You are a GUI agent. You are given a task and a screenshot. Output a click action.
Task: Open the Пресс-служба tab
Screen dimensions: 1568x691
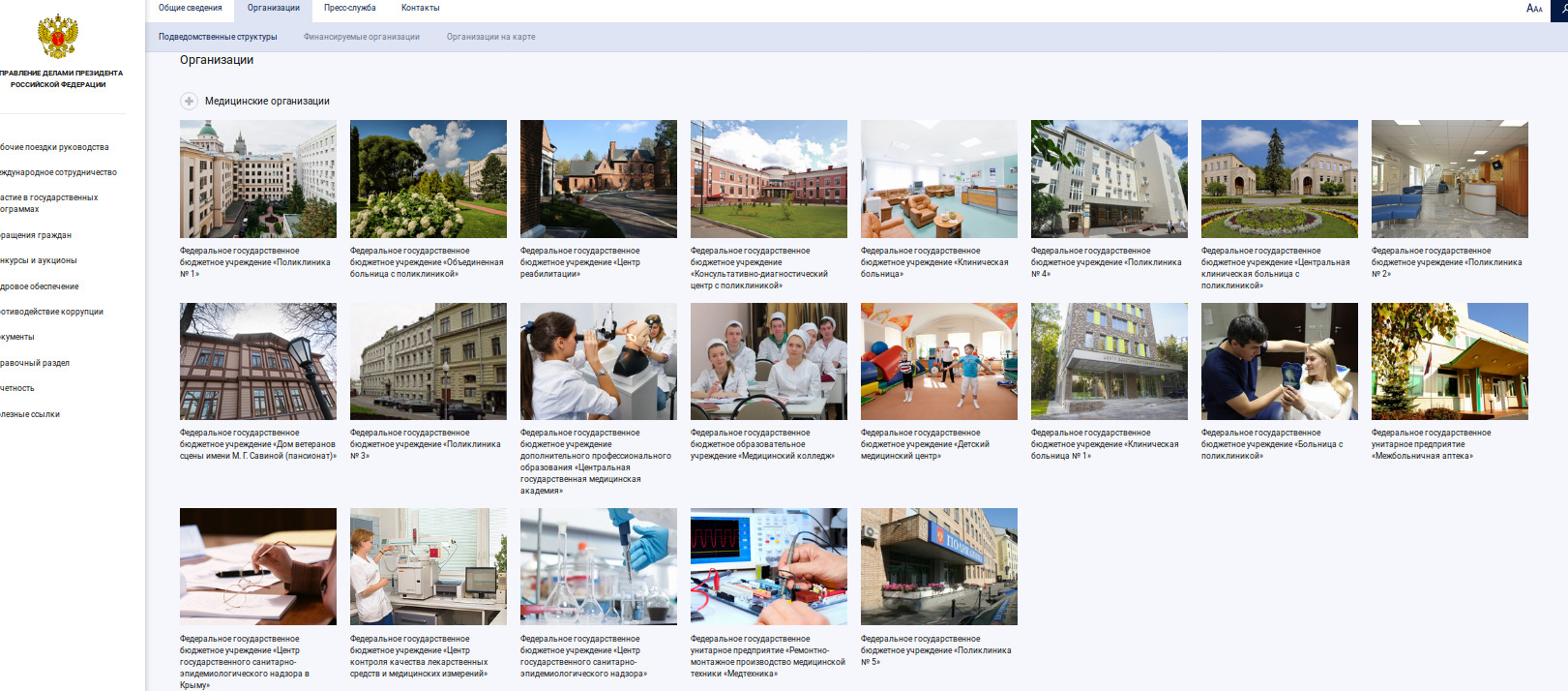349,8
